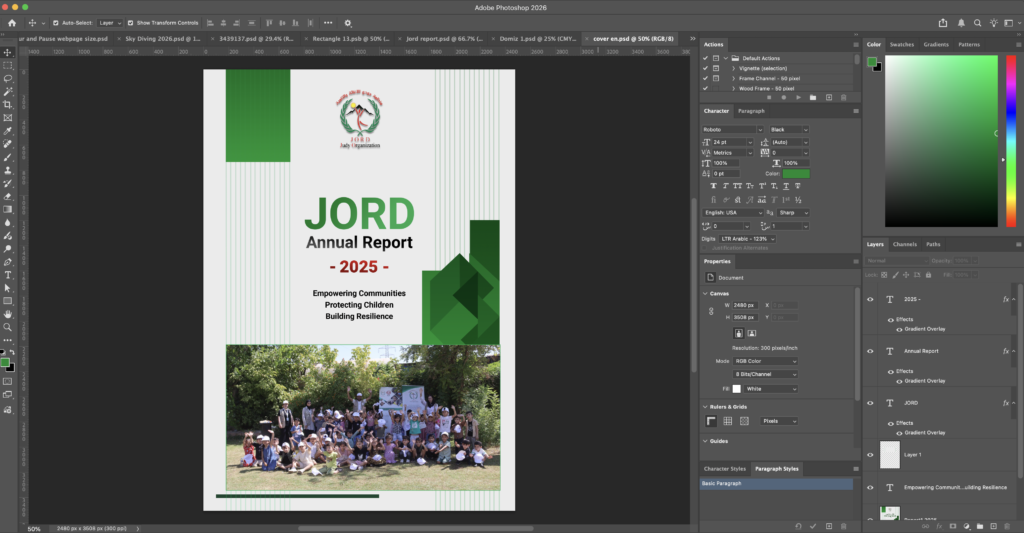1024x533 pixels.
Task: Click the green text Color swatch
Action: coord(797,174)
